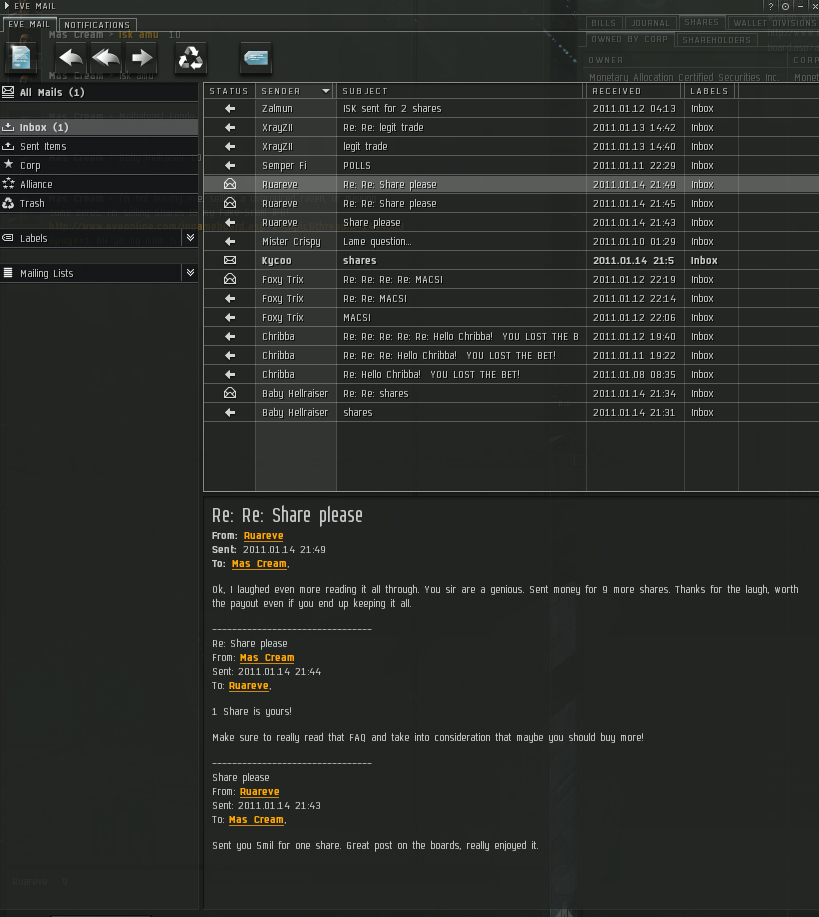Click opened-envelope icon on Ruareve 21:49 row
The width and height of the screenshot is (819, 917).
click(230, 184)
